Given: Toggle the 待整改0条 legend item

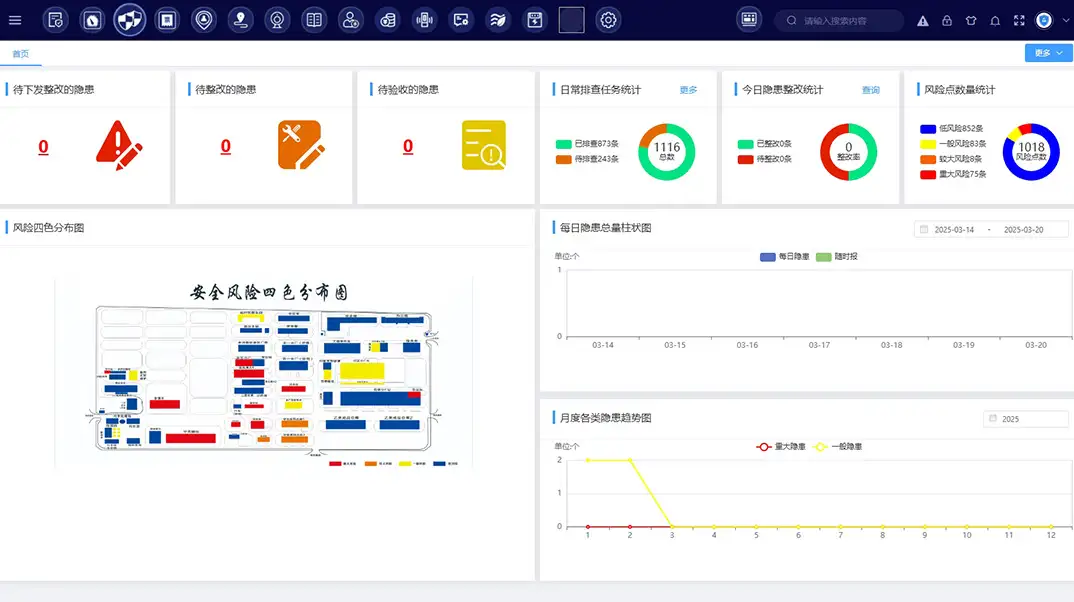Looking at the screenshot, I should [764, 159].
